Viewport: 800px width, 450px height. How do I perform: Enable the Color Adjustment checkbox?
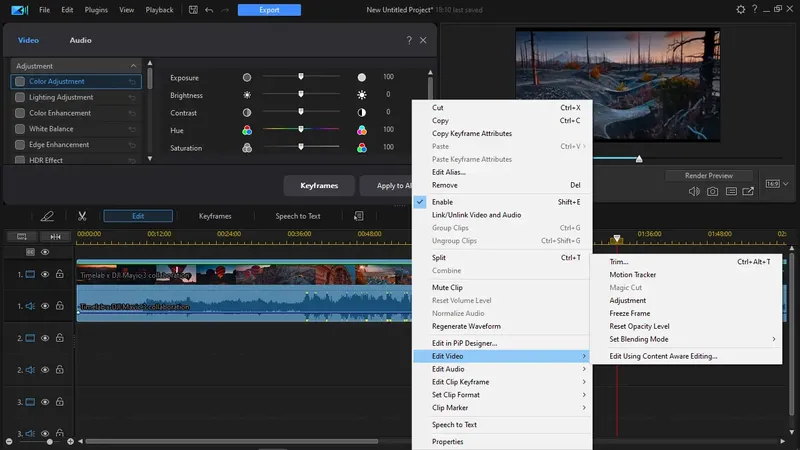pyautogui.click(x=20, y=82)
